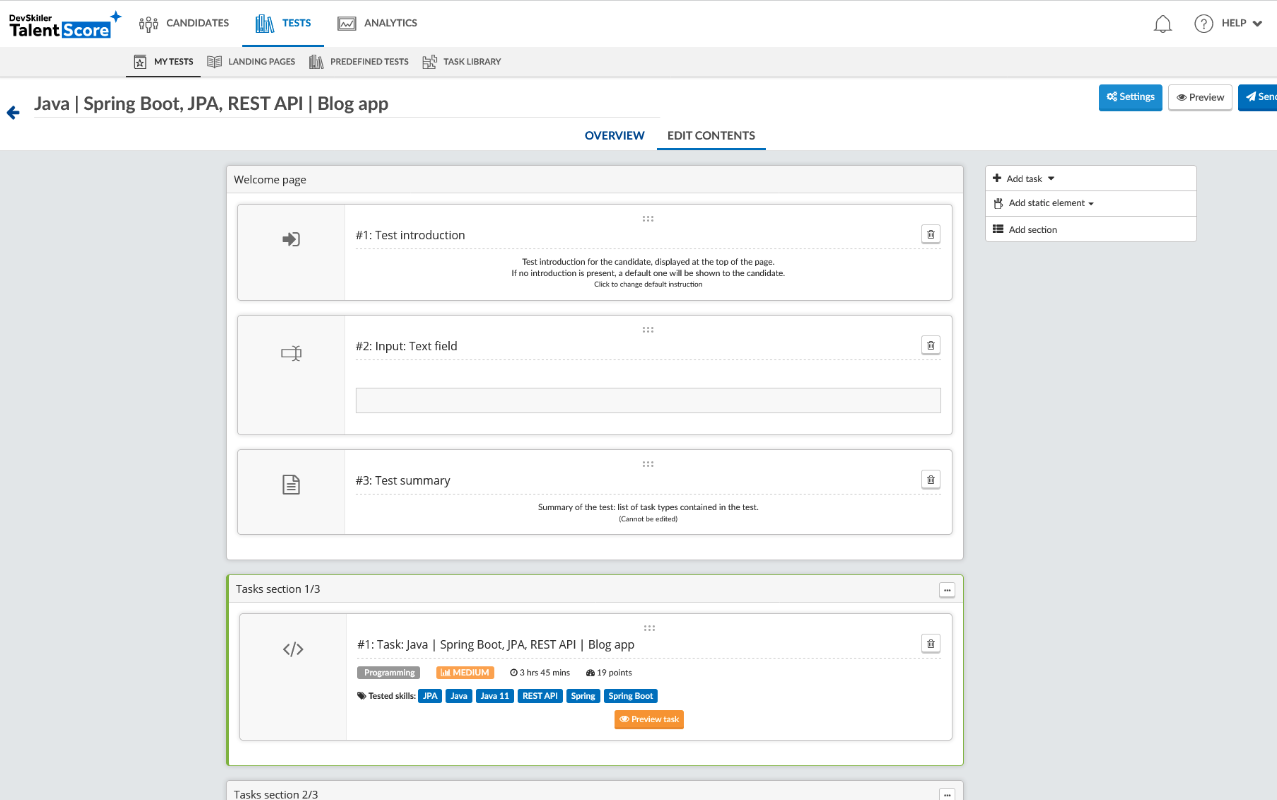This screenshot has height=800, width=1277.
Task: Remove the Input: Text field element with trash icon
Action: (x=930, y=344)
